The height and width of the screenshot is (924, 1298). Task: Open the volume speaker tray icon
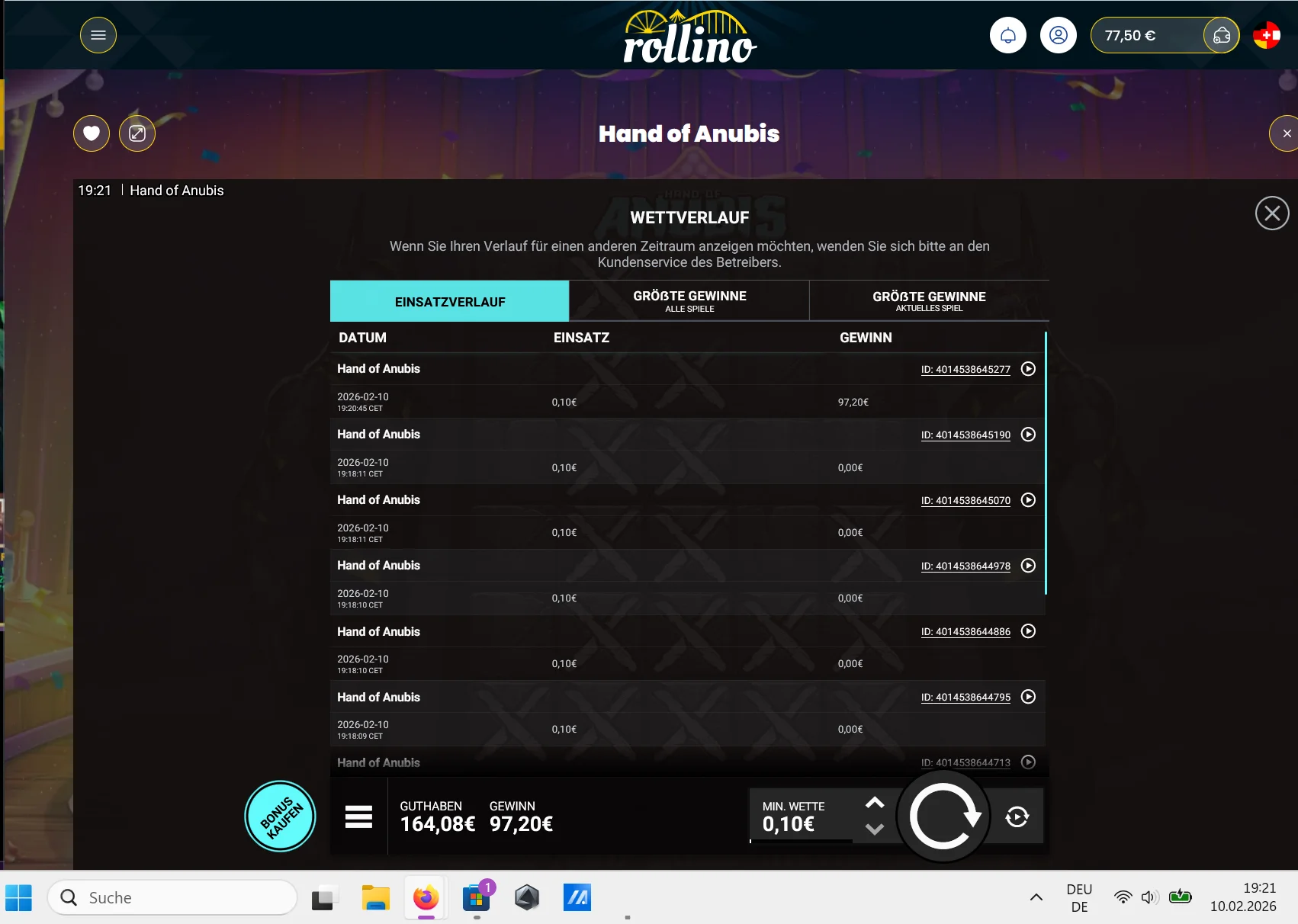click(x=1150, y=897)
